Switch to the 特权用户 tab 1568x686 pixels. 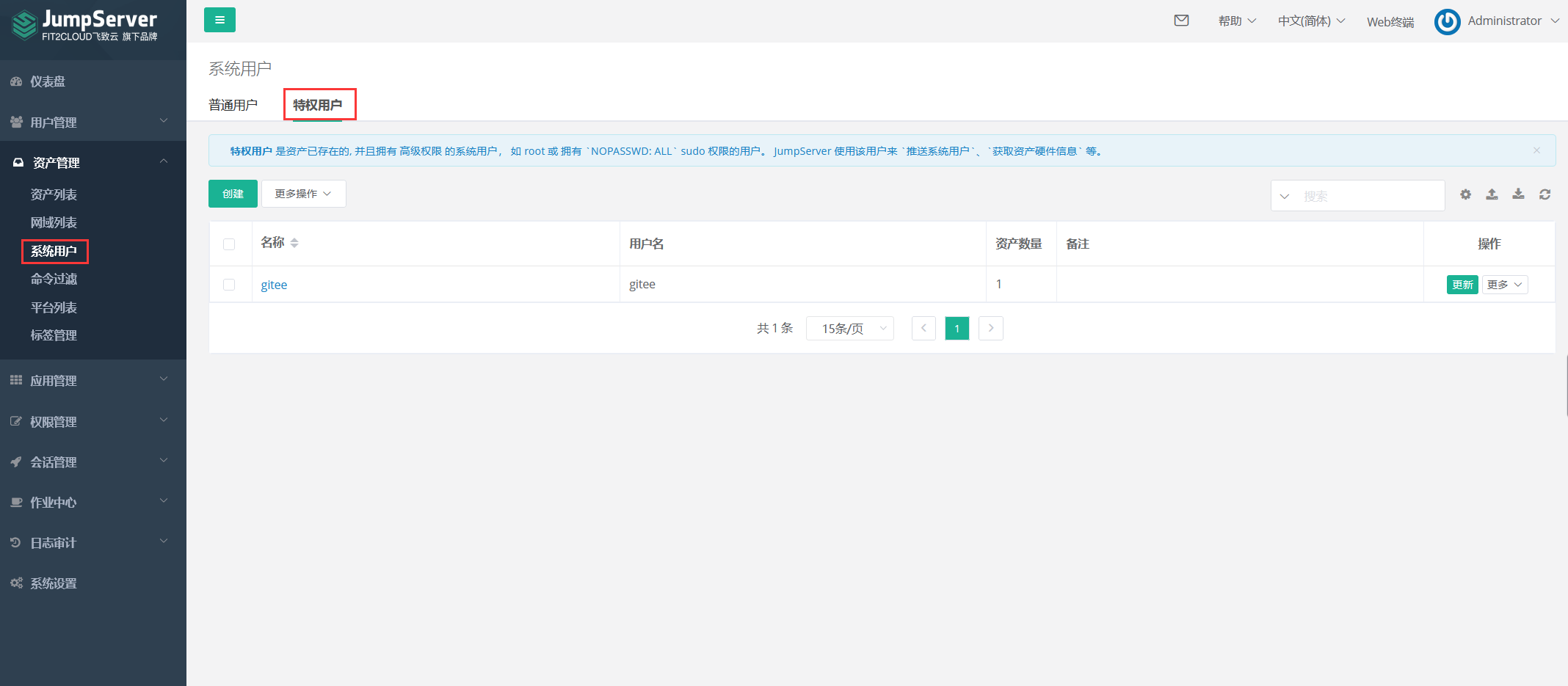[x=317, y=105]
